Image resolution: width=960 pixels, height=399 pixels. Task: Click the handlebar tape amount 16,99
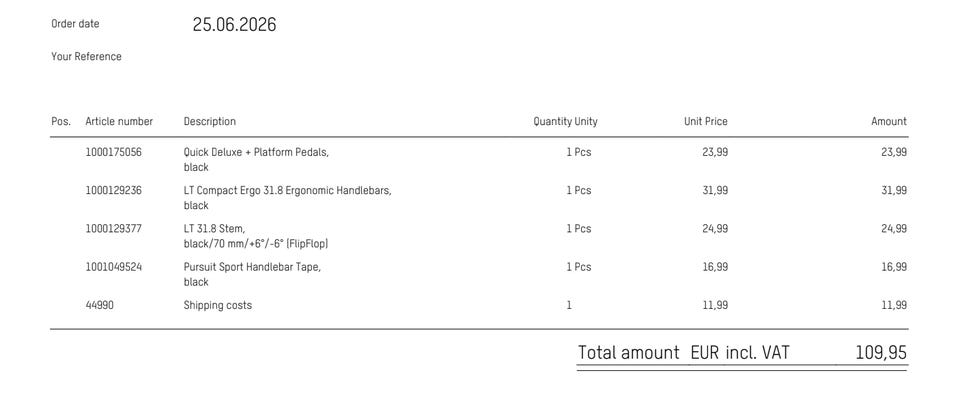(x=894, y=267)
